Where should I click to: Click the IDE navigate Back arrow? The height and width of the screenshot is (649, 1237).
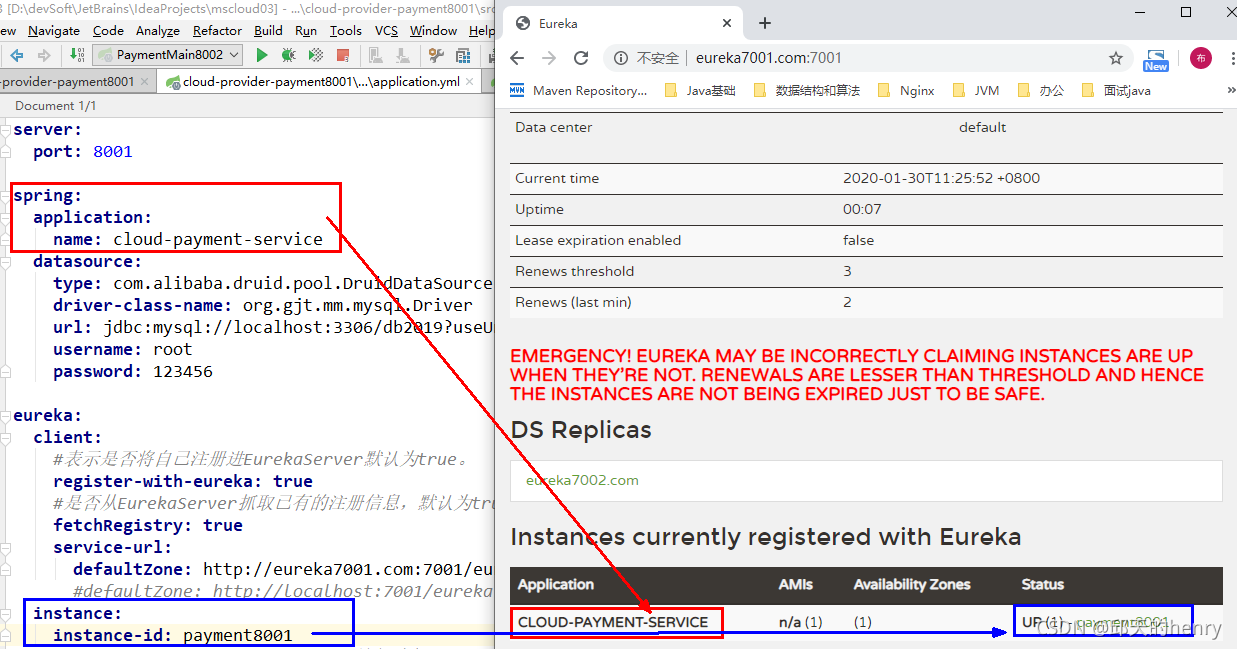16,56
